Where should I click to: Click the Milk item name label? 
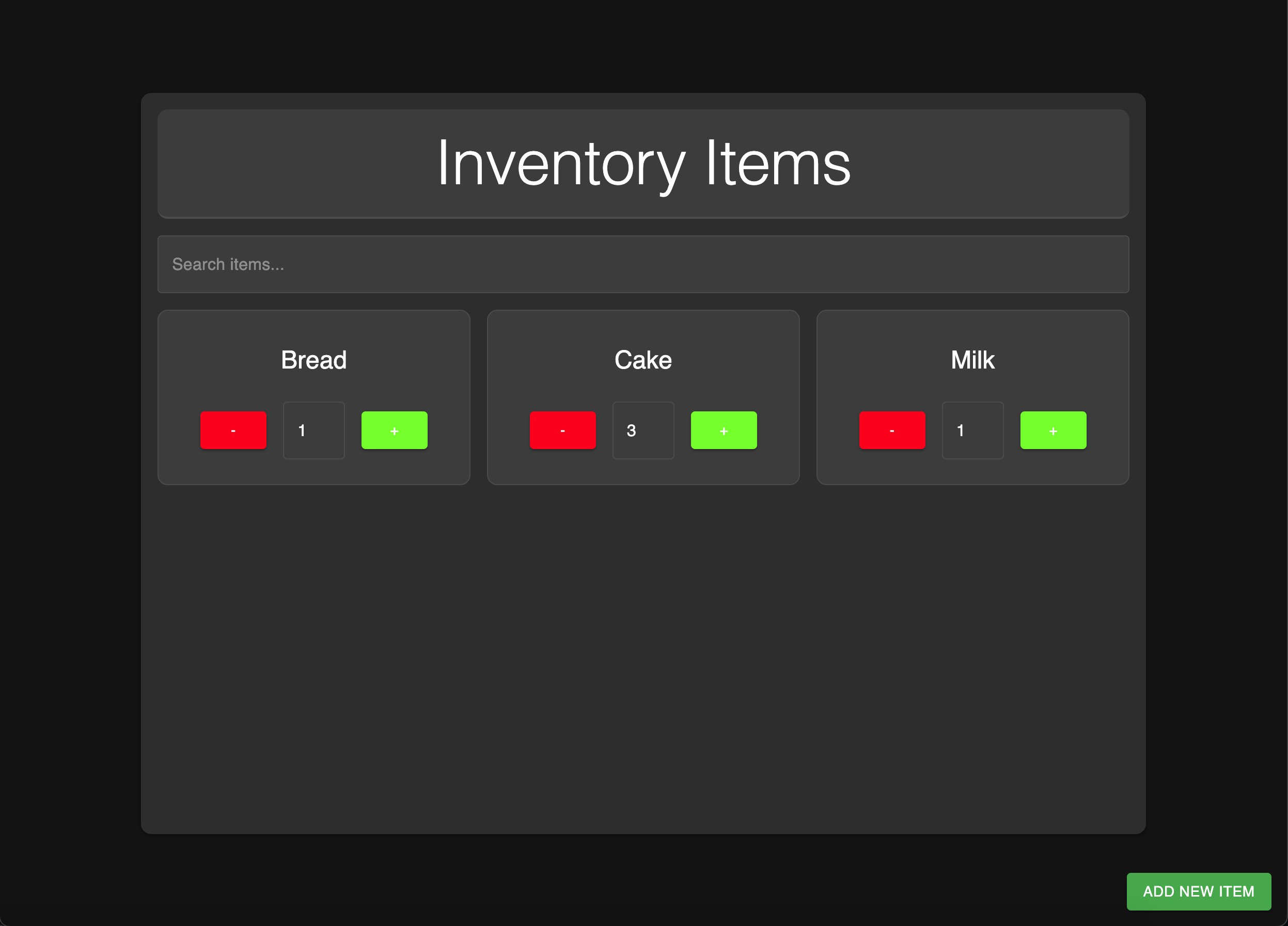[x=972, y=360]
